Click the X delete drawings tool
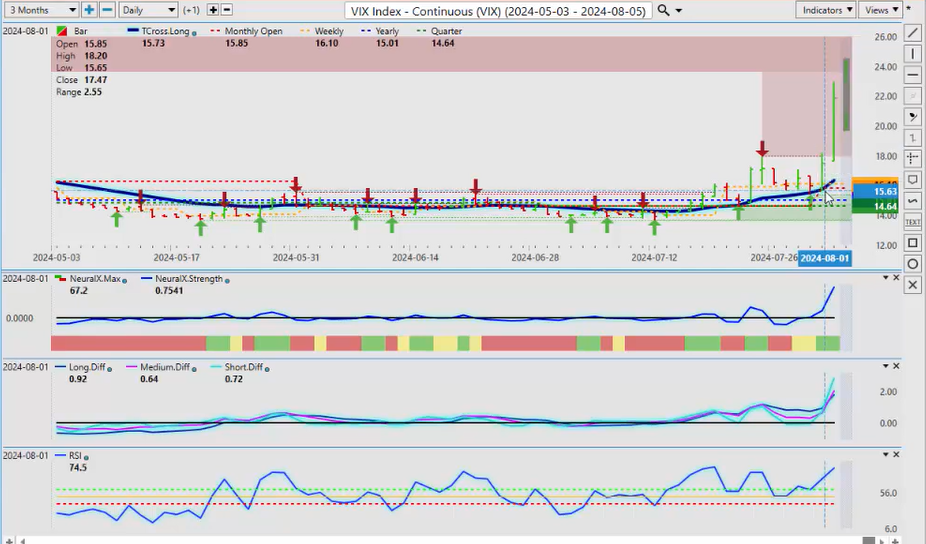This screenshot has height=544, width=926. coord(913,285)
